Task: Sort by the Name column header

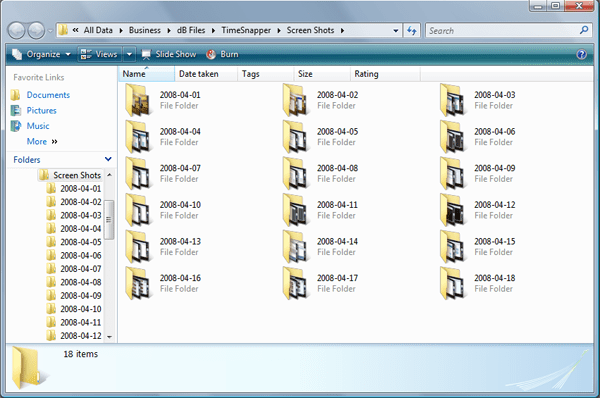Action: (146, 74)
